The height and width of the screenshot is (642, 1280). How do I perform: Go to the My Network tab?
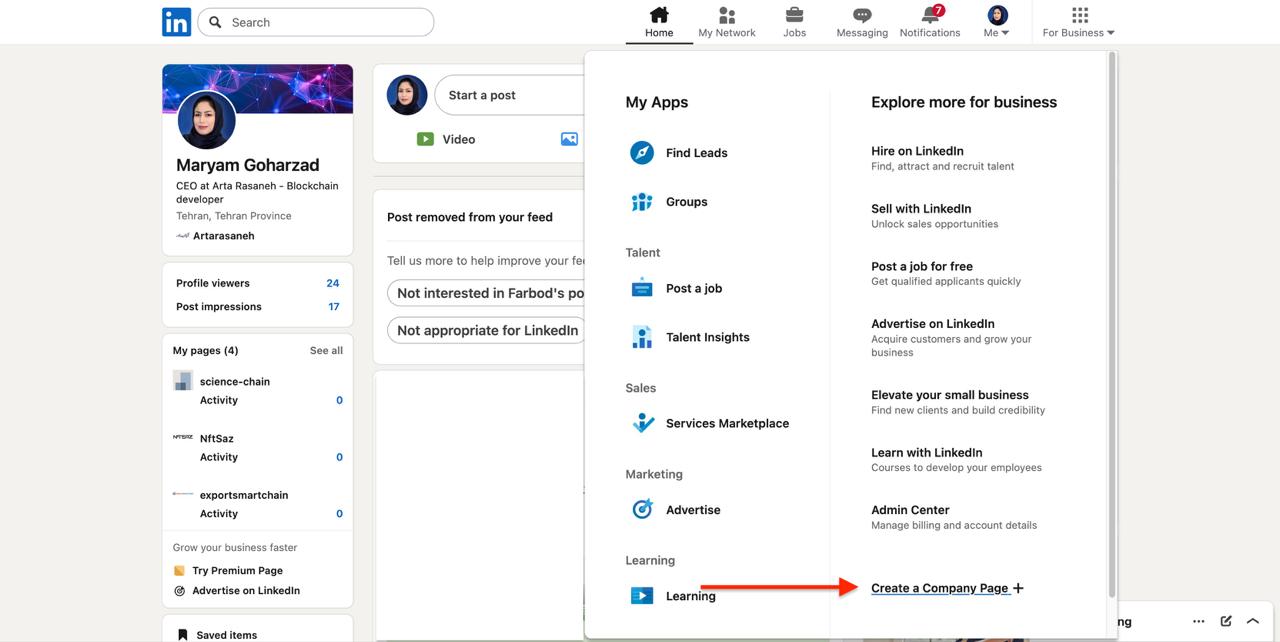(727, 22)
